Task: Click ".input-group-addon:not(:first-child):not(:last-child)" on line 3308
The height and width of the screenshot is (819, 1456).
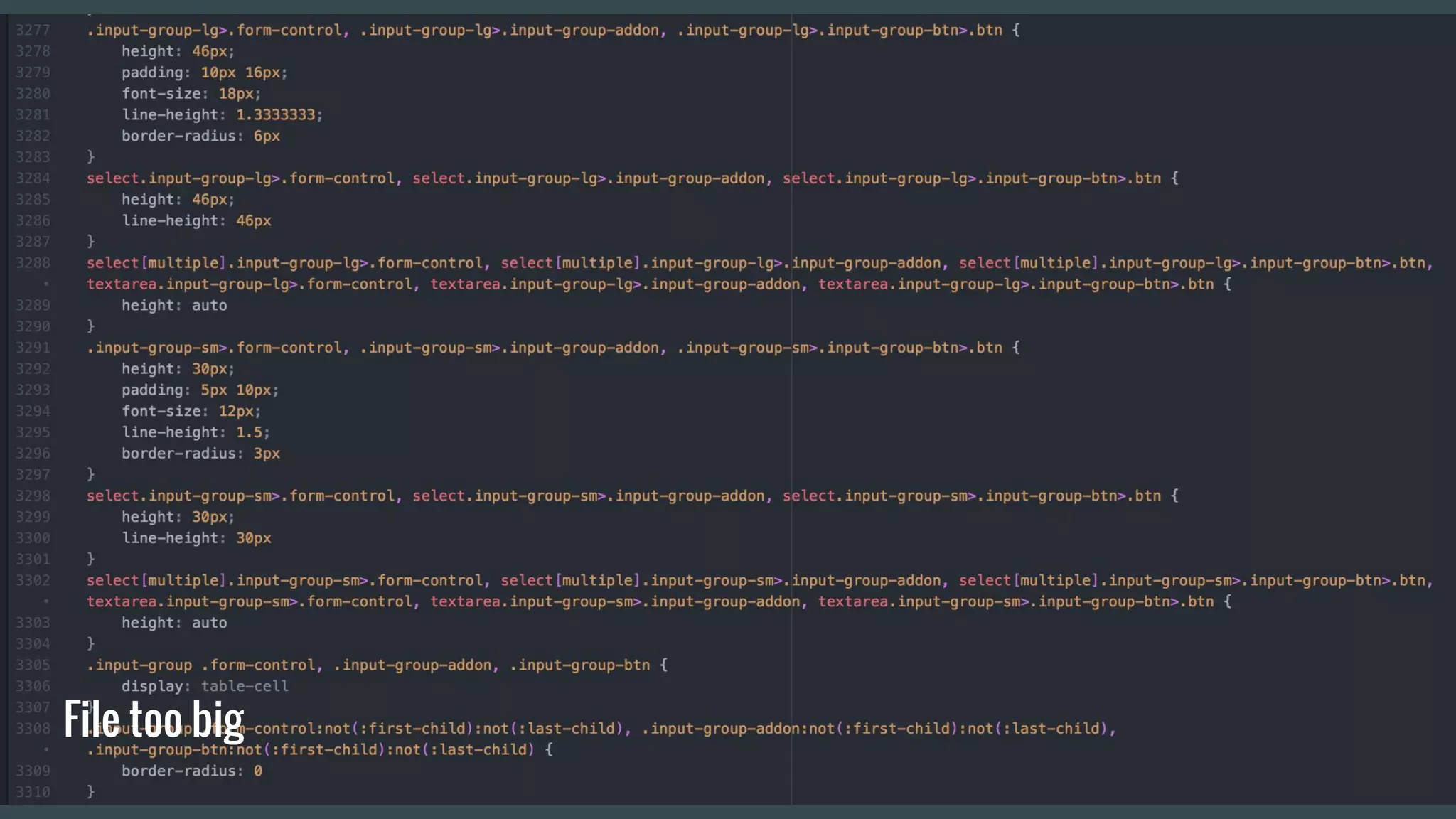Action: tap(874, 729)
